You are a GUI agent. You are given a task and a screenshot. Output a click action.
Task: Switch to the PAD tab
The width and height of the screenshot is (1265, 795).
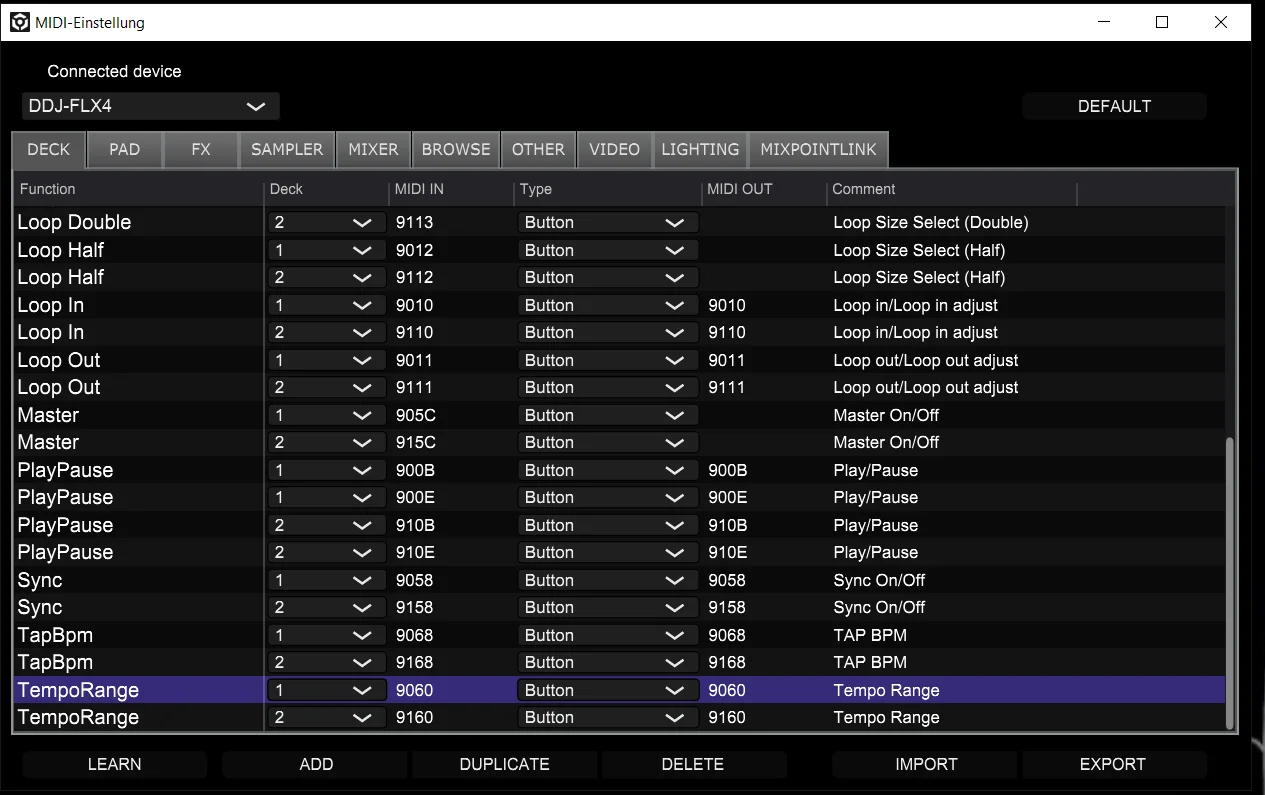tap(124, 149)
